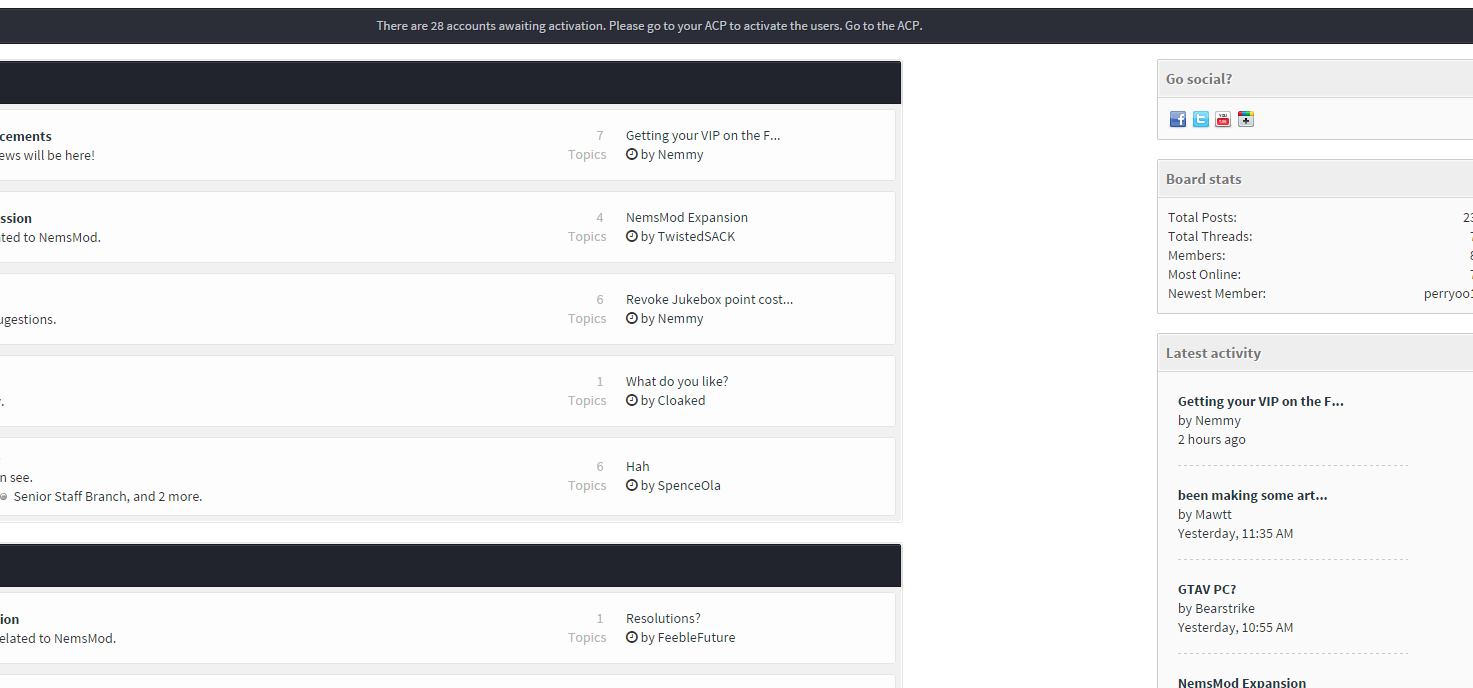Viewport: 1473px width, 688px height.
Task: Open the Facebook social icon
Action: click(1178, 119)
